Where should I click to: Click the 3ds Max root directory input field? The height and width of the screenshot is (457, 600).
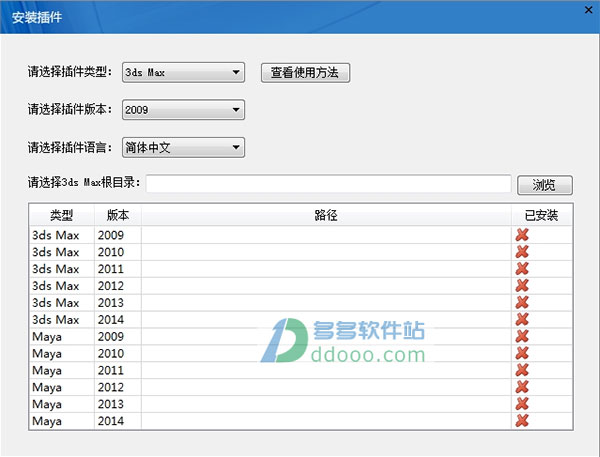coord(328,184)
